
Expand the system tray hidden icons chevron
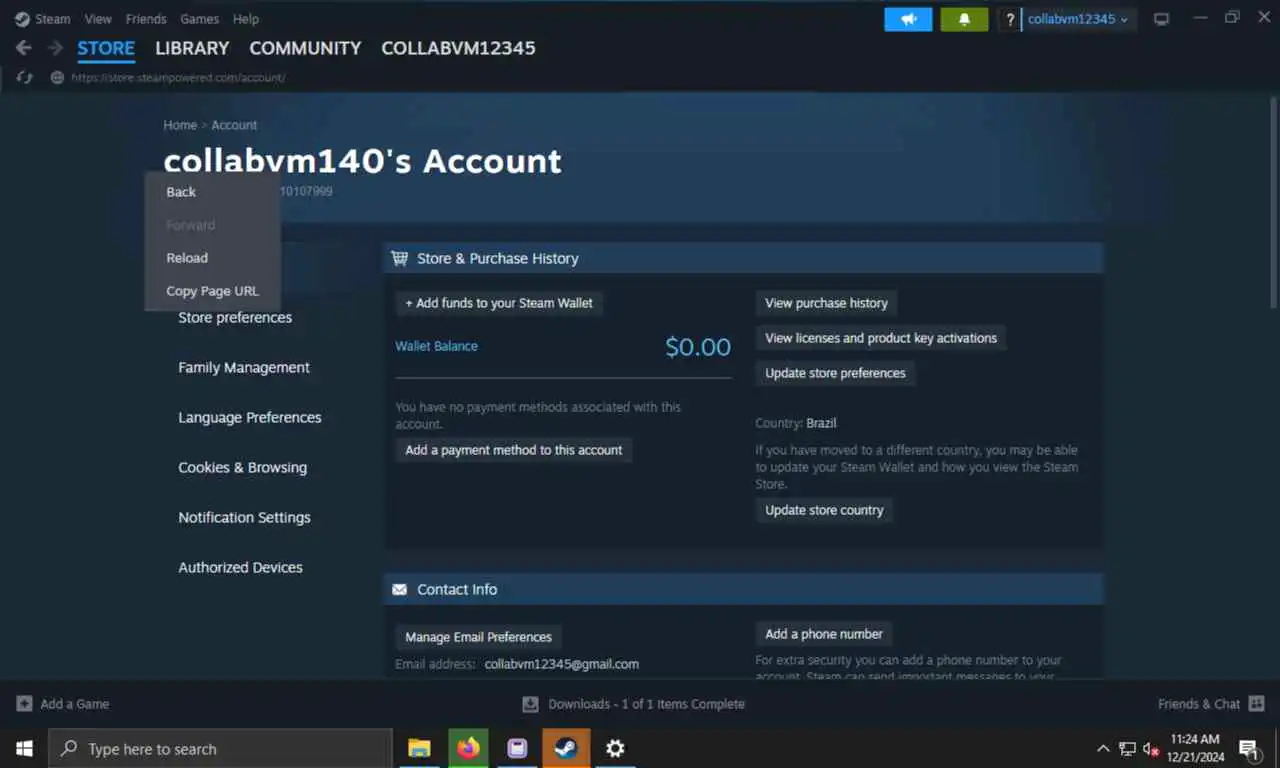(1103, 748)
